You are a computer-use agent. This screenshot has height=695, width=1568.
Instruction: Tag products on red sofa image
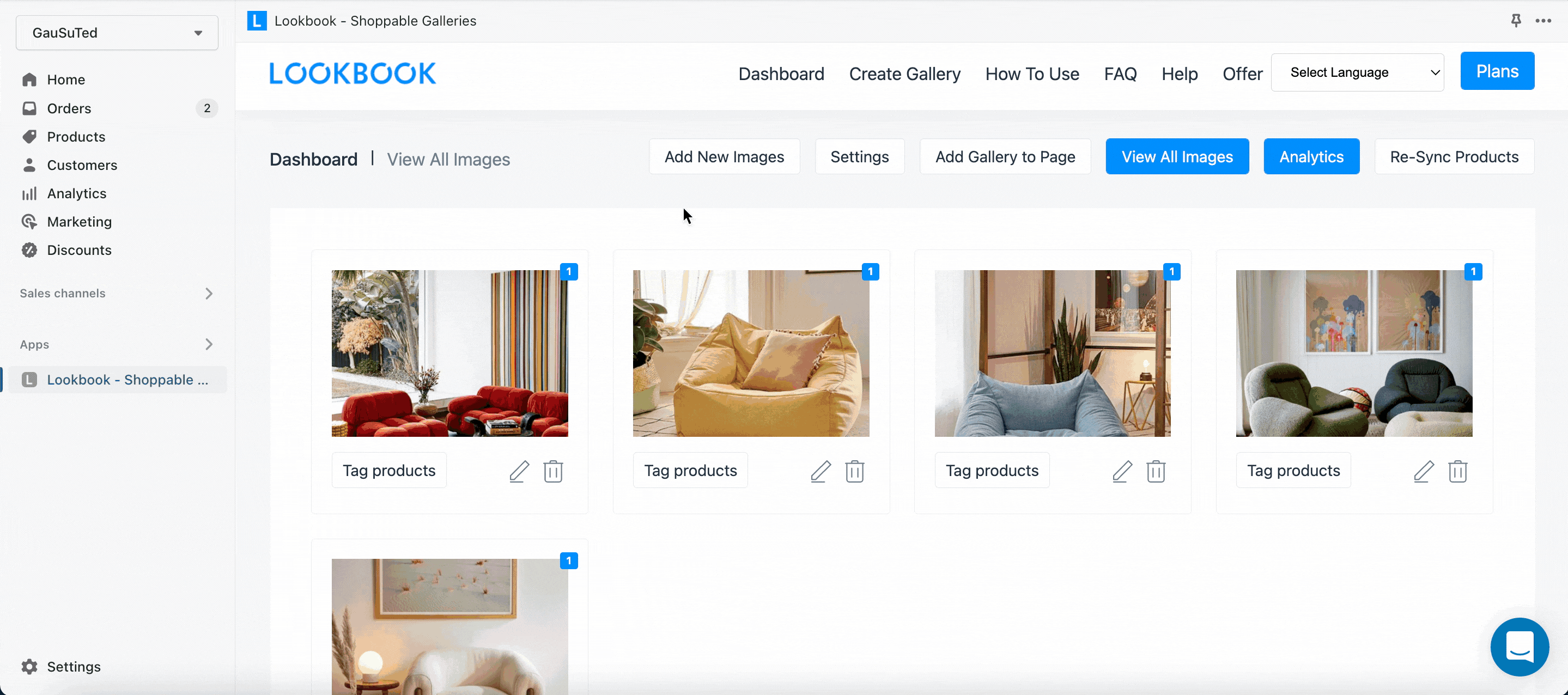(x=389, y=471)
